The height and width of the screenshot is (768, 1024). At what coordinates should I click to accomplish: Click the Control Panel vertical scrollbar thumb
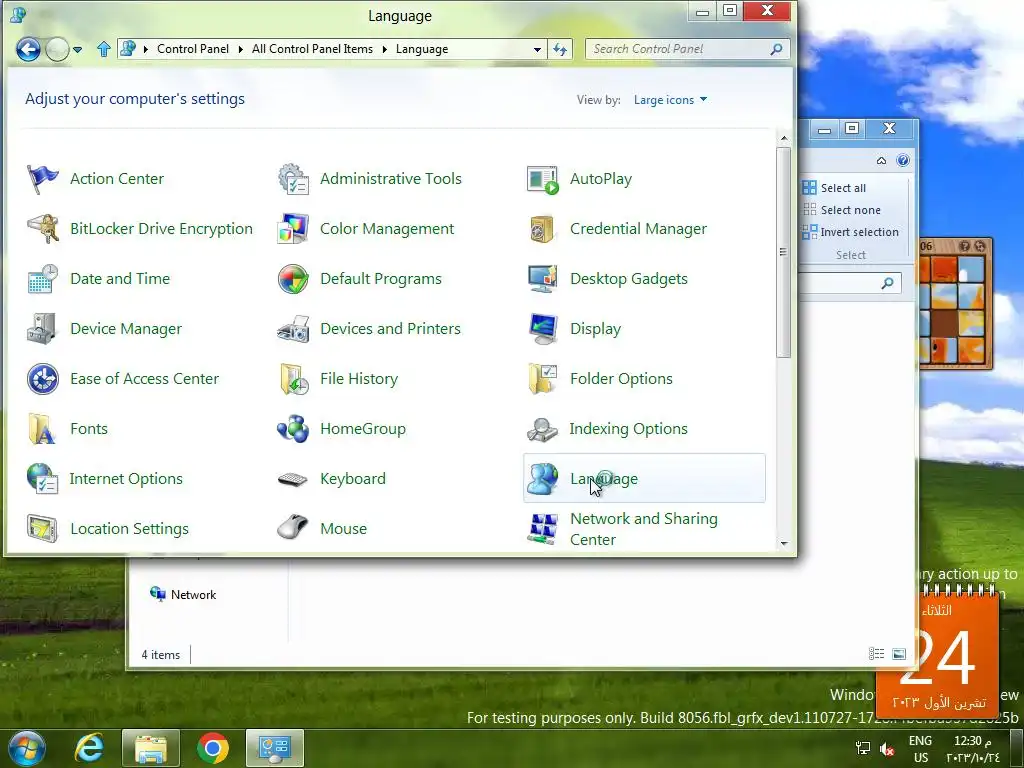(784, 252)
